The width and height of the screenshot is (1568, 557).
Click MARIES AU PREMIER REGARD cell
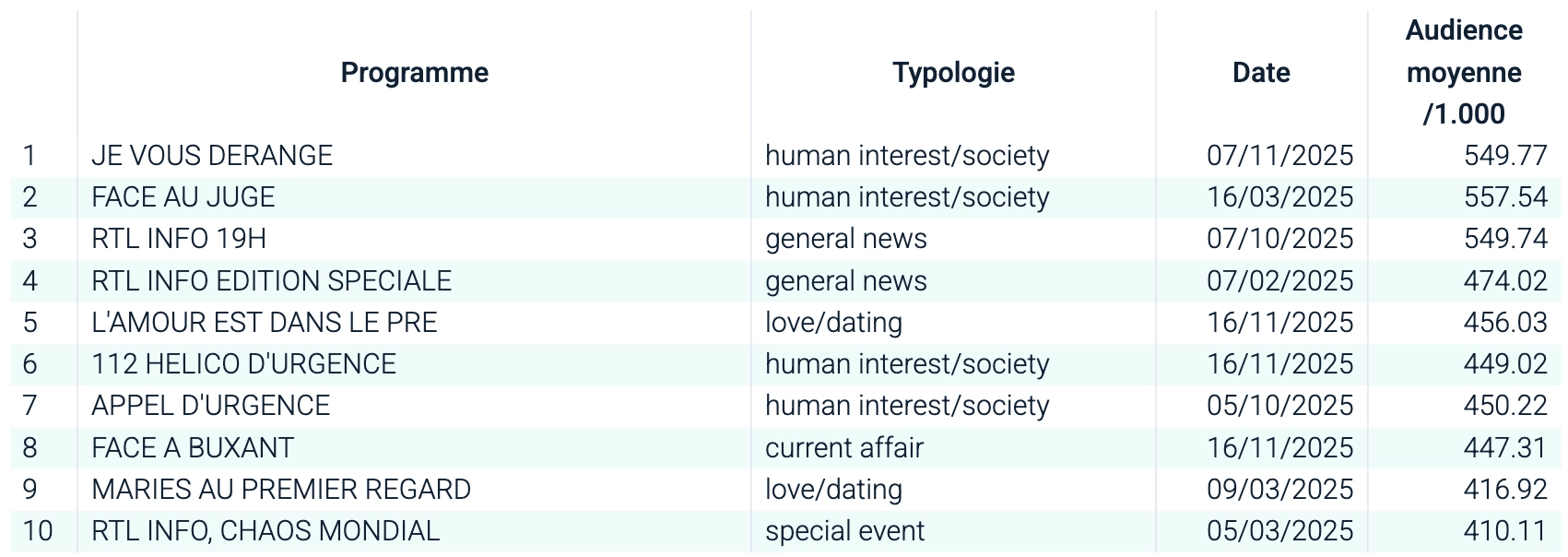coord(281,490)
